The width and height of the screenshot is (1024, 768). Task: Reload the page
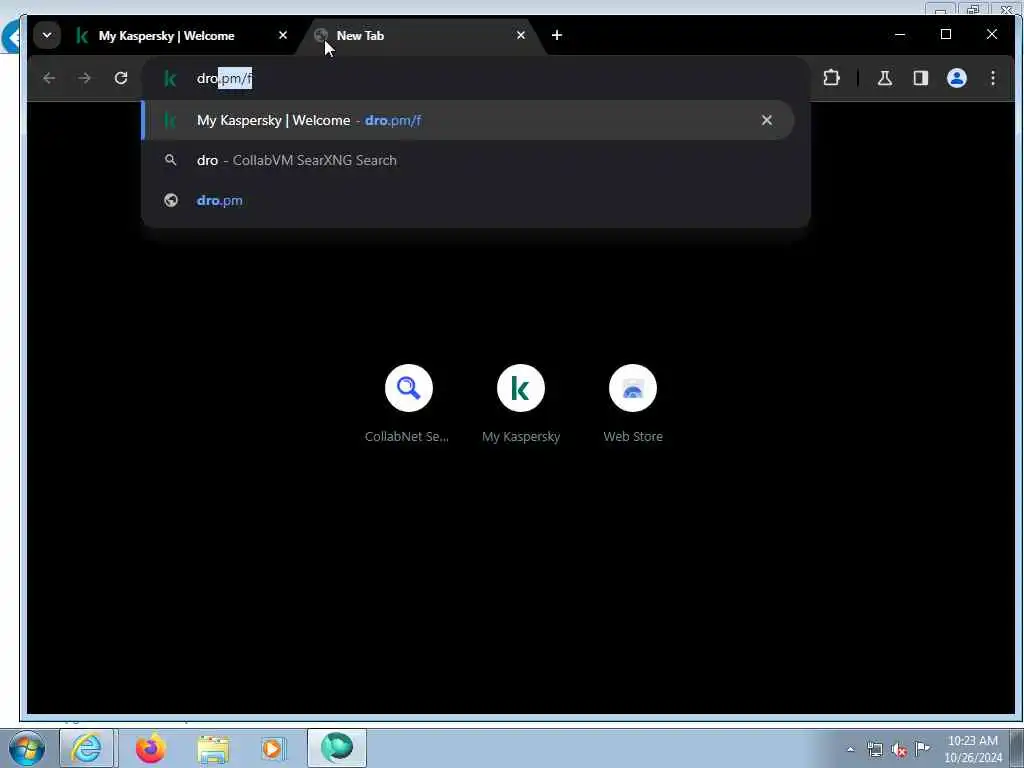click(x=121, y=78)
